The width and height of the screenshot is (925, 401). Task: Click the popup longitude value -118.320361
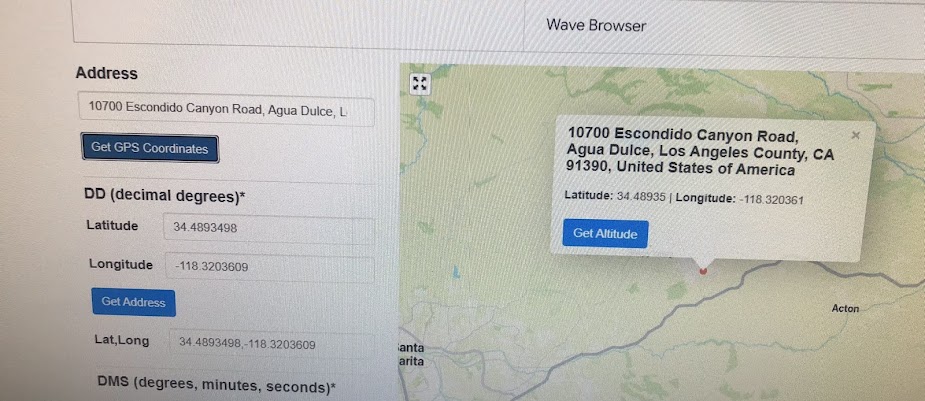pos(772,200)
